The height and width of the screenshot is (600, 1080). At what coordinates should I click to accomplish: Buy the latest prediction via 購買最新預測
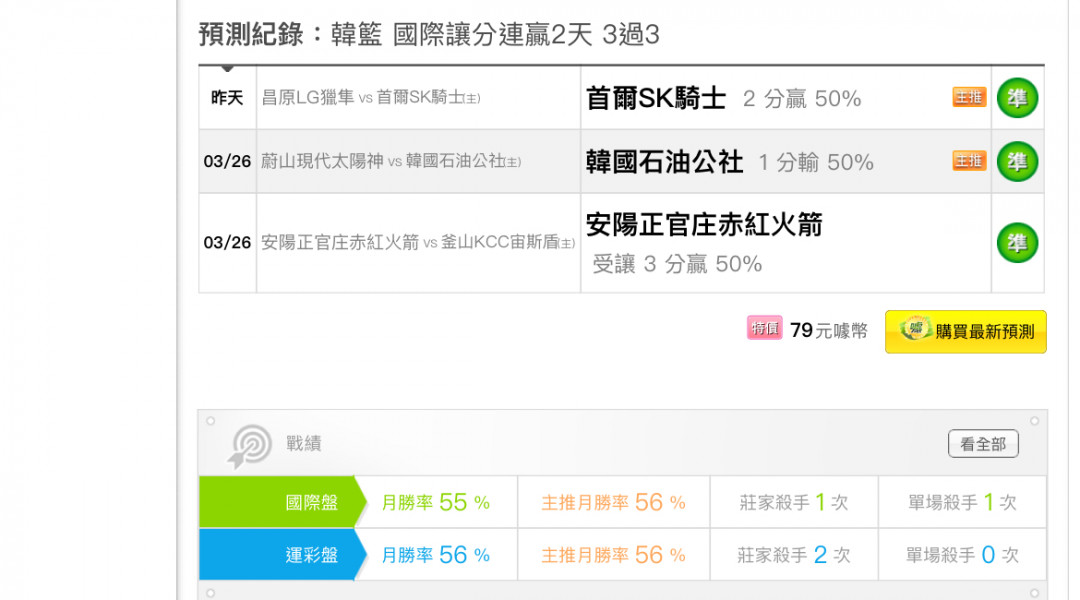click(x=966, y=332)
